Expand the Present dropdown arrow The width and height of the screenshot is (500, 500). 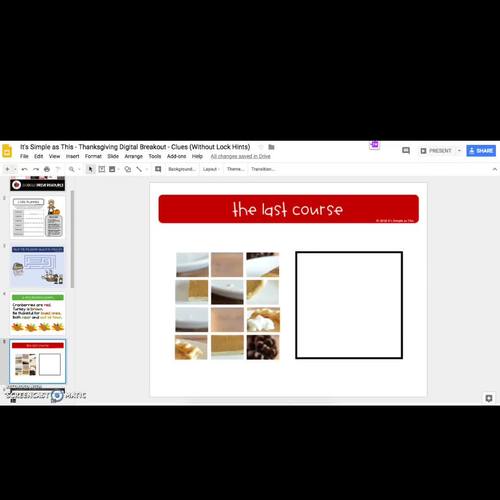(459, 151)
